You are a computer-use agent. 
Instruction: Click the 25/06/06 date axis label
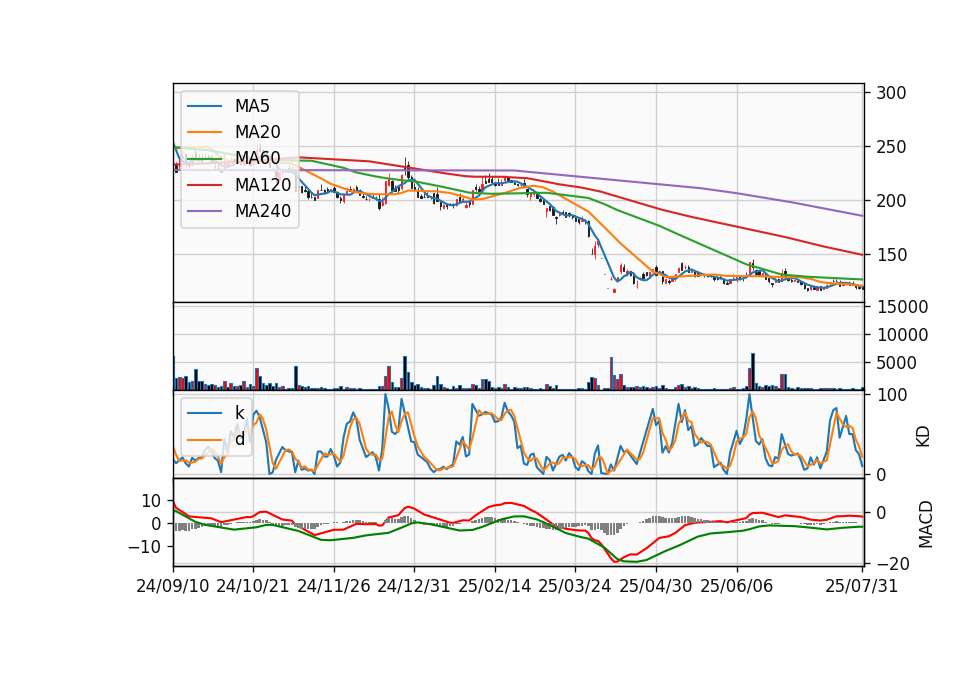tap(737, 586)
